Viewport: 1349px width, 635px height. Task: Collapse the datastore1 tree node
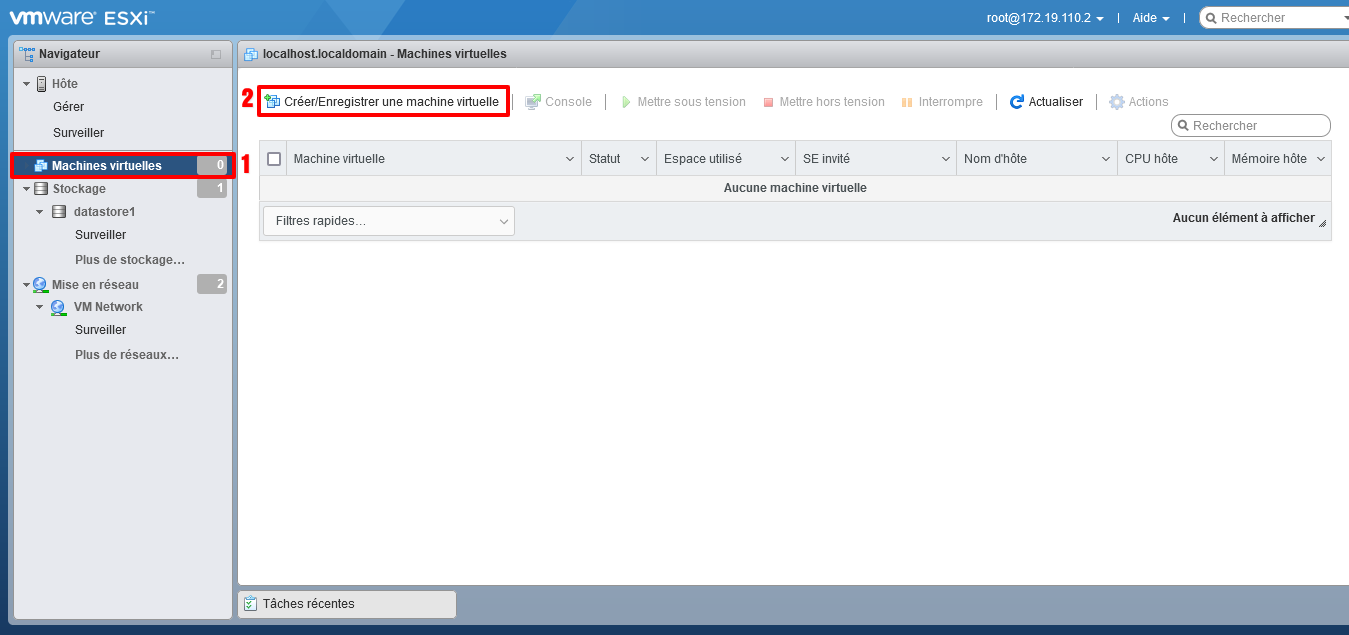click(x=40, y=212)
